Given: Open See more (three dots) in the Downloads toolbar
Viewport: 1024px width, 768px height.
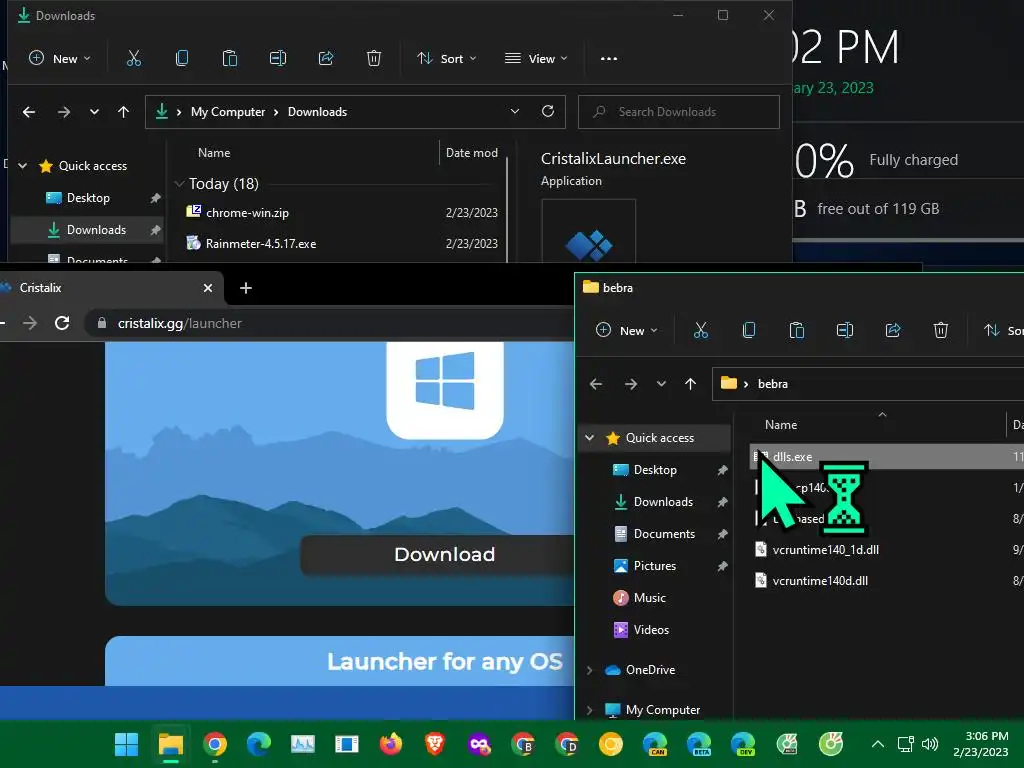Looking at the screenshot, I should point(609,59).
